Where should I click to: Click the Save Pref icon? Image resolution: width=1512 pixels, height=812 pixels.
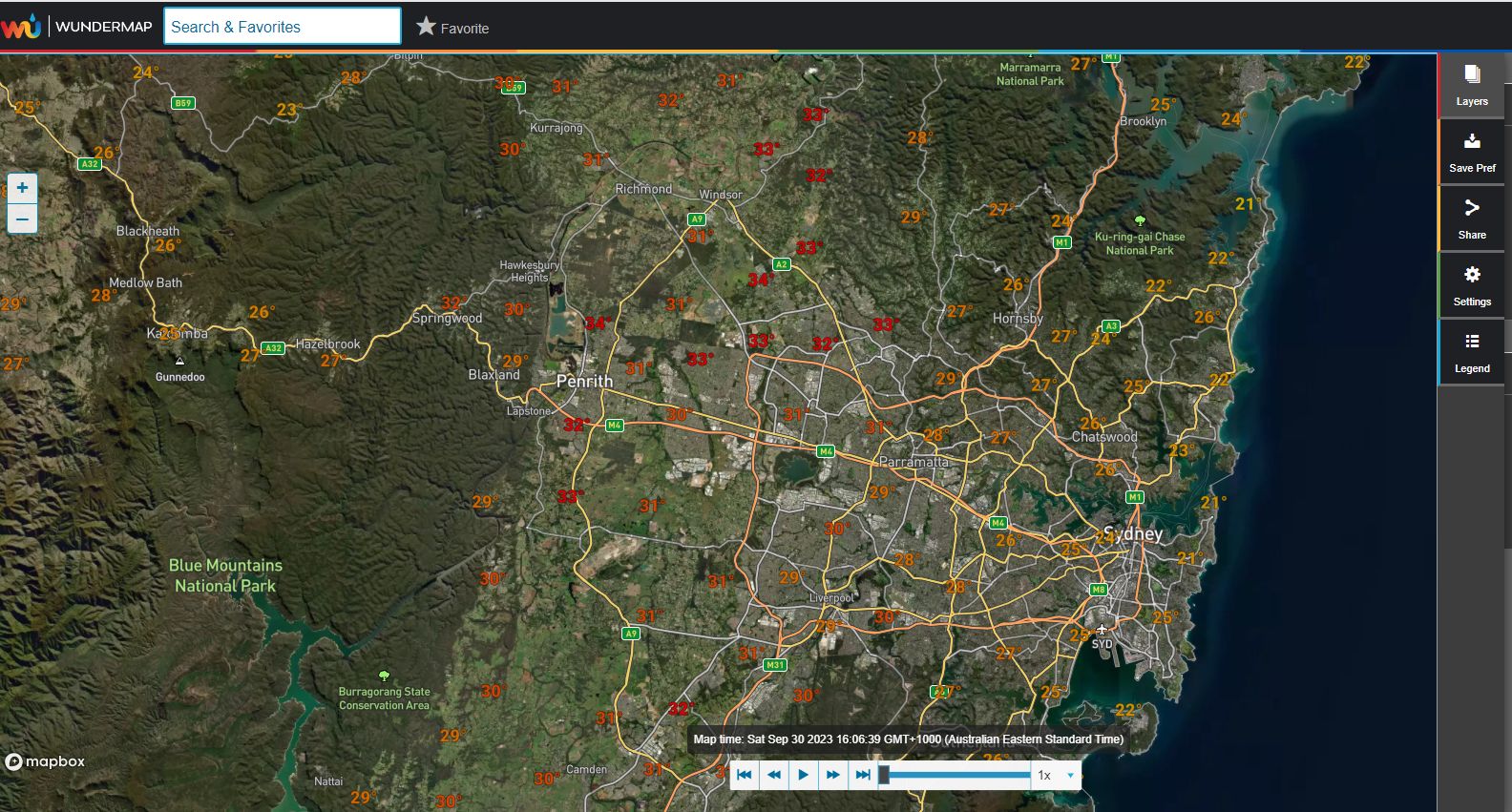[x=1471, y=152]
